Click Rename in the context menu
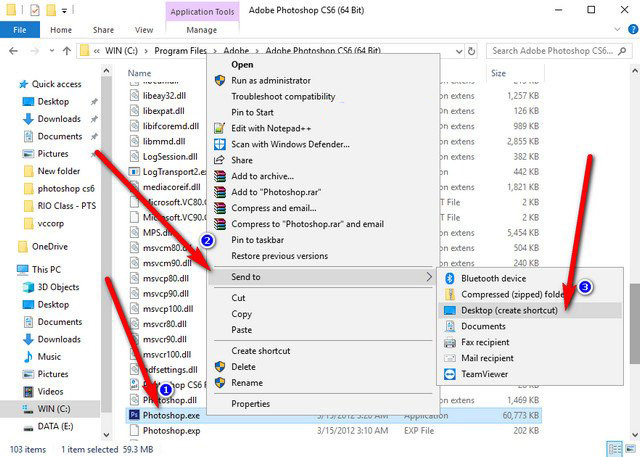Image resolution: width=640 pixels, height=457 pixels. [x=247, y=383]
